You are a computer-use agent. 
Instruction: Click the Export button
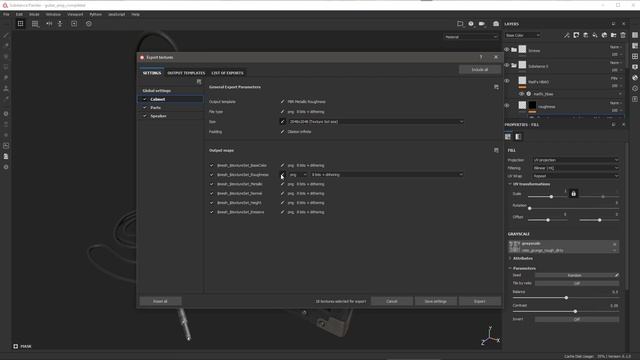coord(480,301)
